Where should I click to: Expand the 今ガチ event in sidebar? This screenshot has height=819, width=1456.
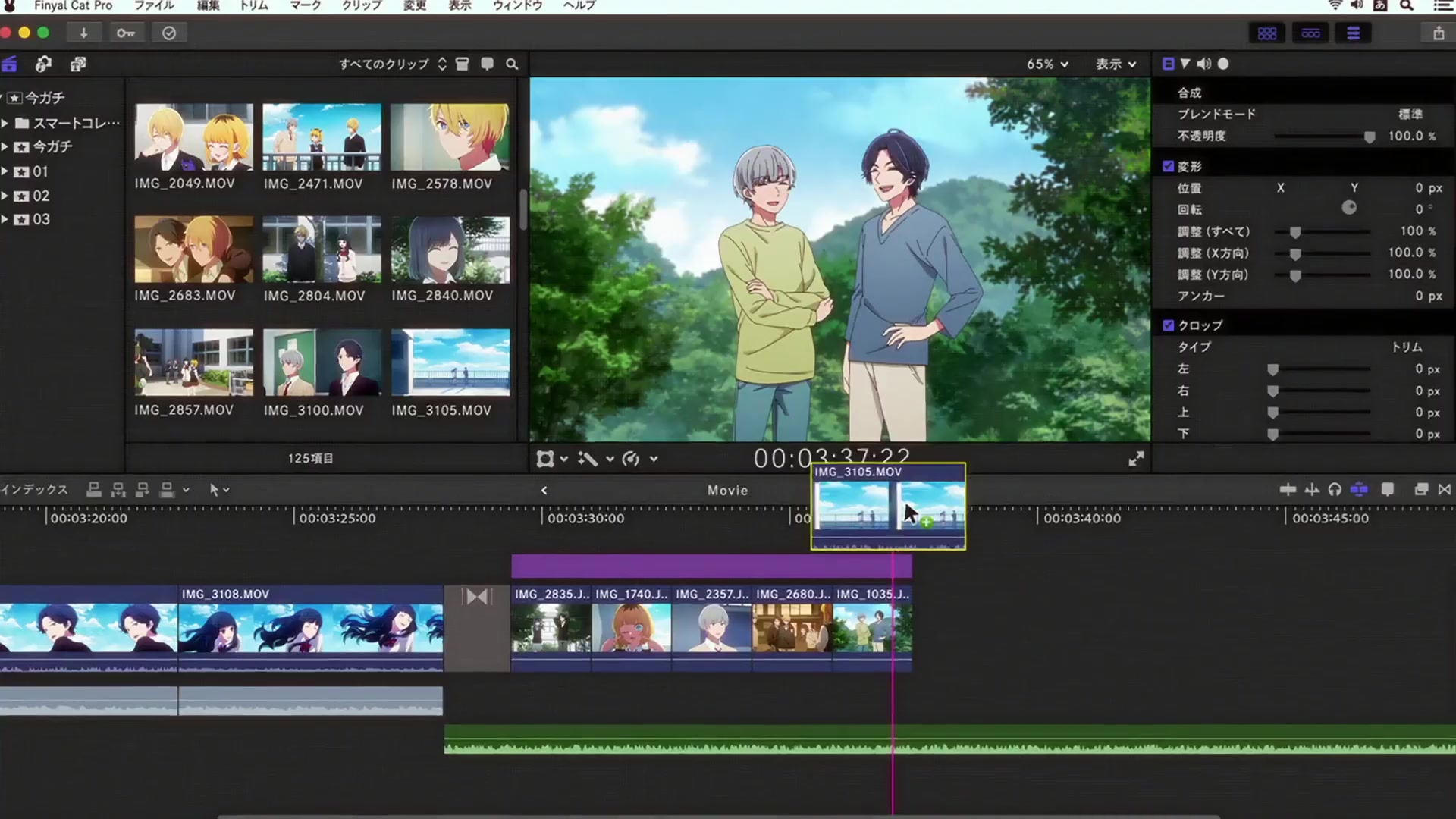point(5,146)
